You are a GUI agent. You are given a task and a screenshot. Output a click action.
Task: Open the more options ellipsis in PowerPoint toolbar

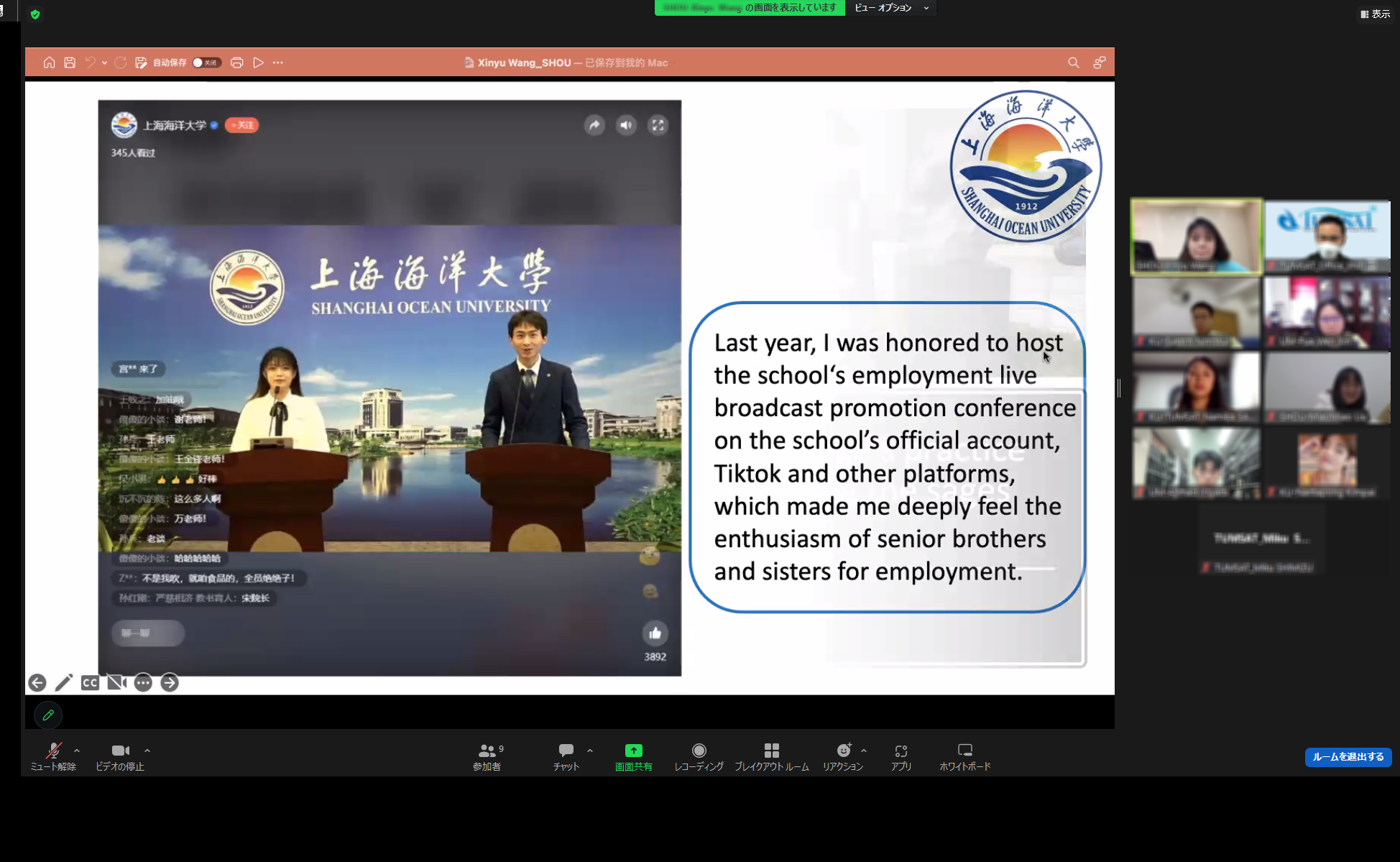(x=278, y=63)
